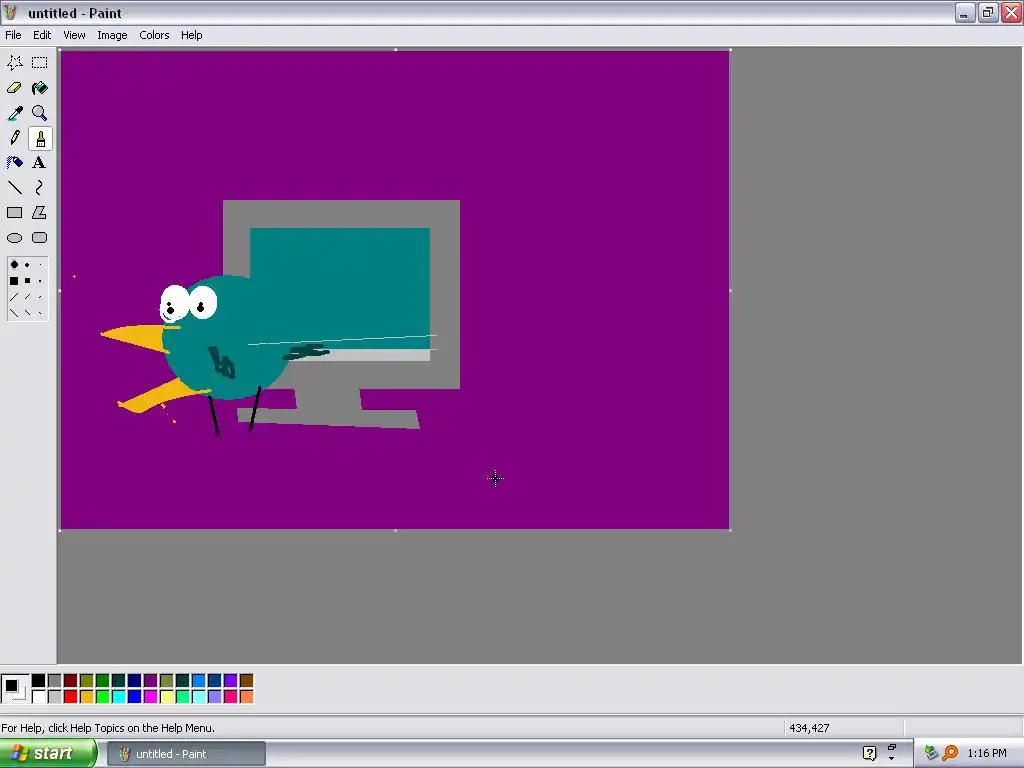Open the Edit menu
The height and width of the screenshot is (768, 1024).
click(x=42, y=35)
